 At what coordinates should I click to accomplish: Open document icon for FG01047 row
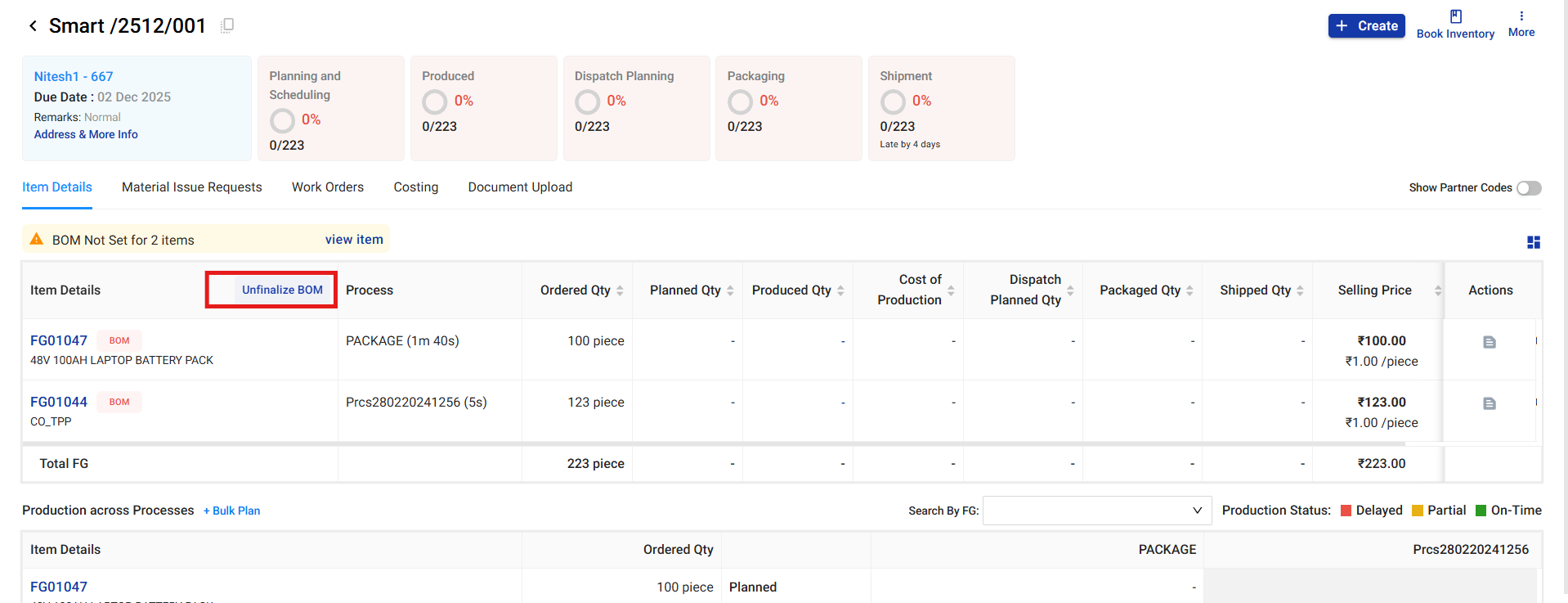(1489, 342)
